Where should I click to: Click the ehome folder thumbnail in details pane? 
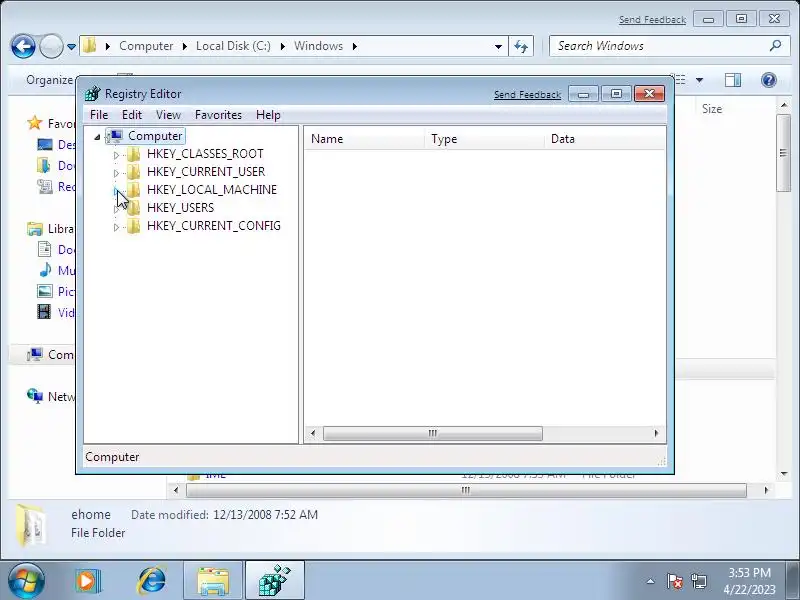pos(31,524)
